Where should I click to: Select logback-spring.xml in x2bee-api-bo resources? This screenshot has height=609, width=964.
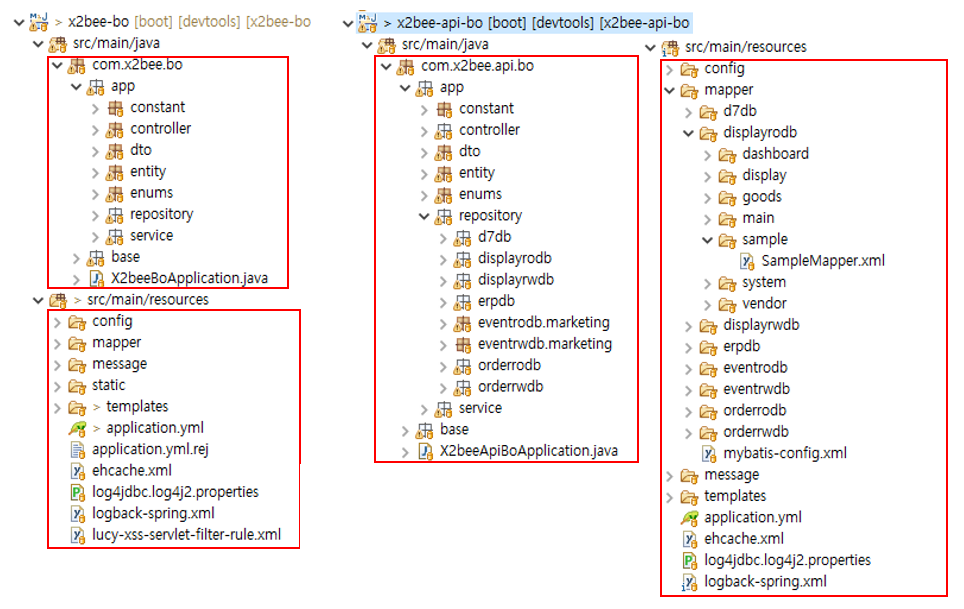(765, 581)
